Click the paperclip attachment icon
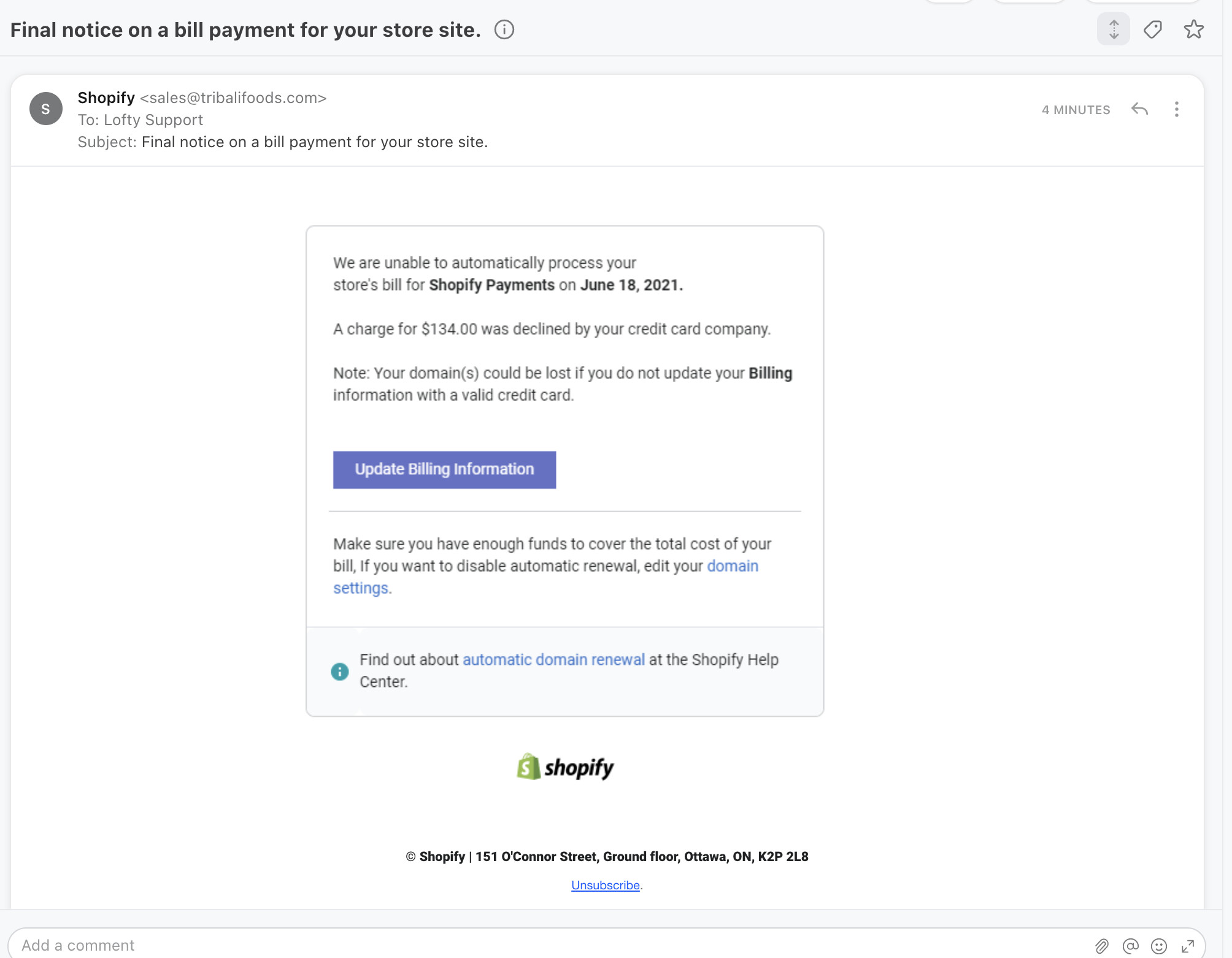This screenshot has height=958, width=1232. [1102, 946]
